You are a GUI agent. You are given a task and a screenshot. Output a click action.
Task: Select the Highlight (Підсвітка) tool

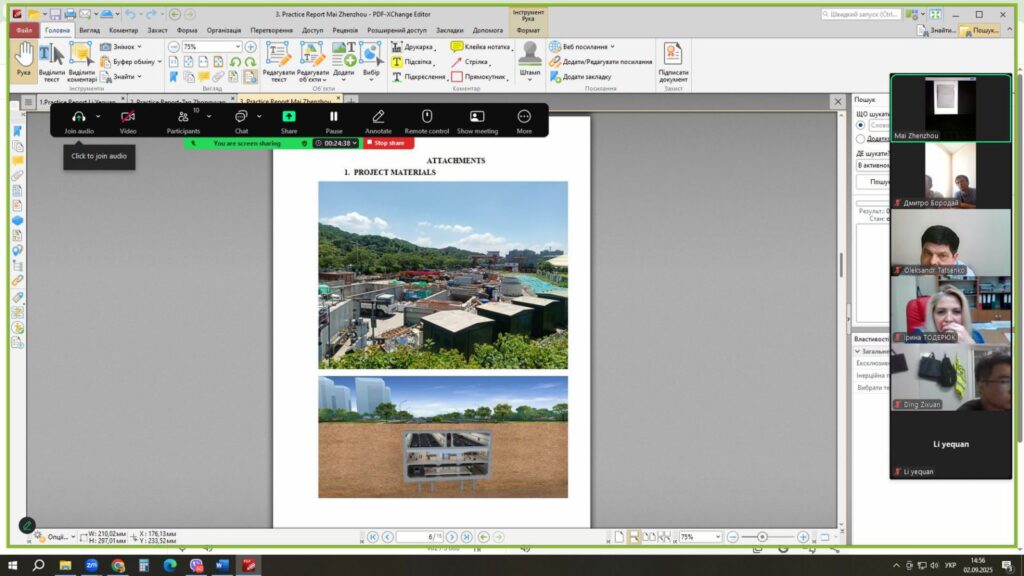[x=412, y=62]
